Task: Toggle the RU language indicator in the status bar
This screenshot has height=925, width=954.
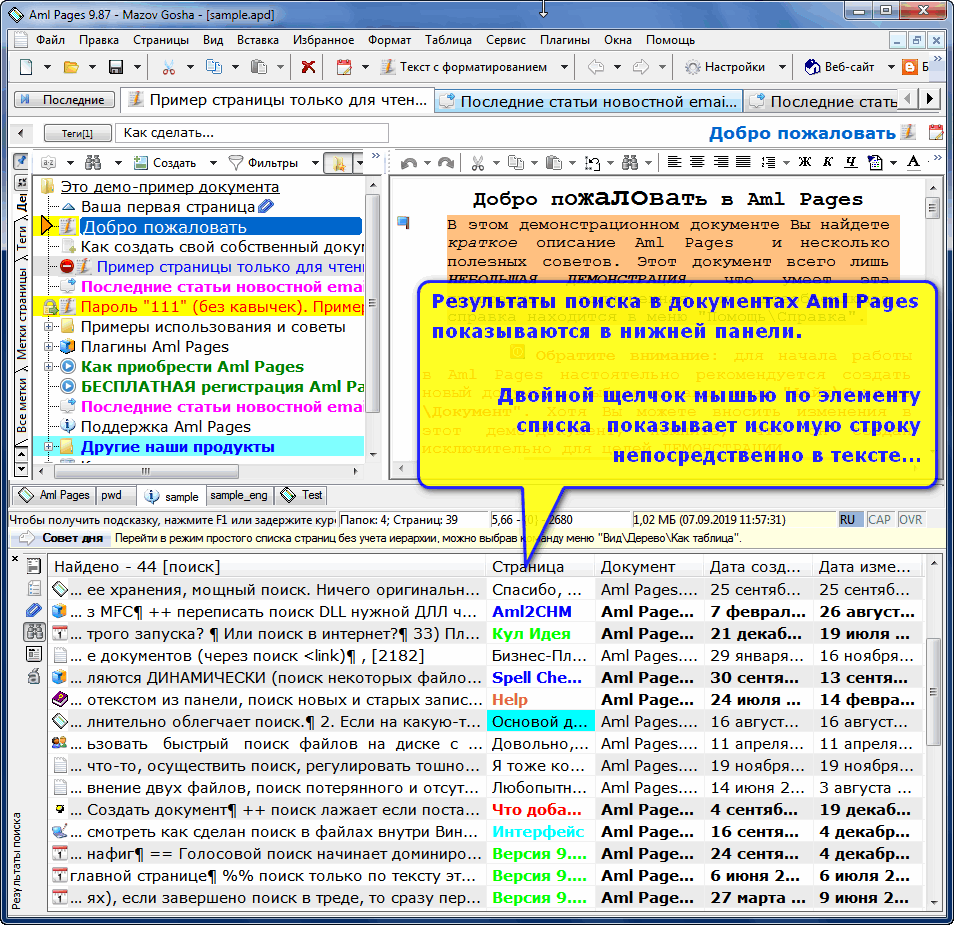Action: pos(848,520)
